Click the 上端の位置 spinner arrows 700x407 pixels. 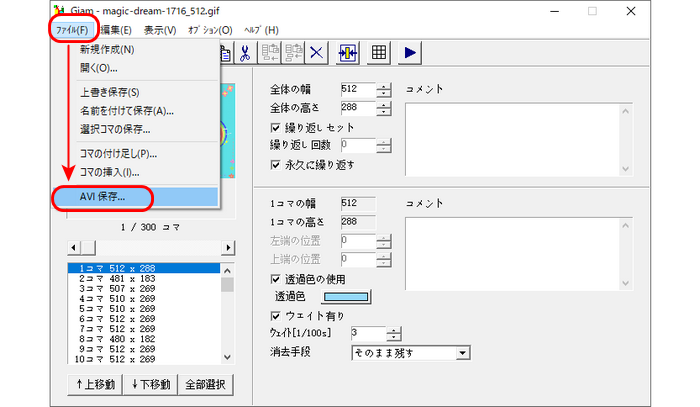pos(383,260)
